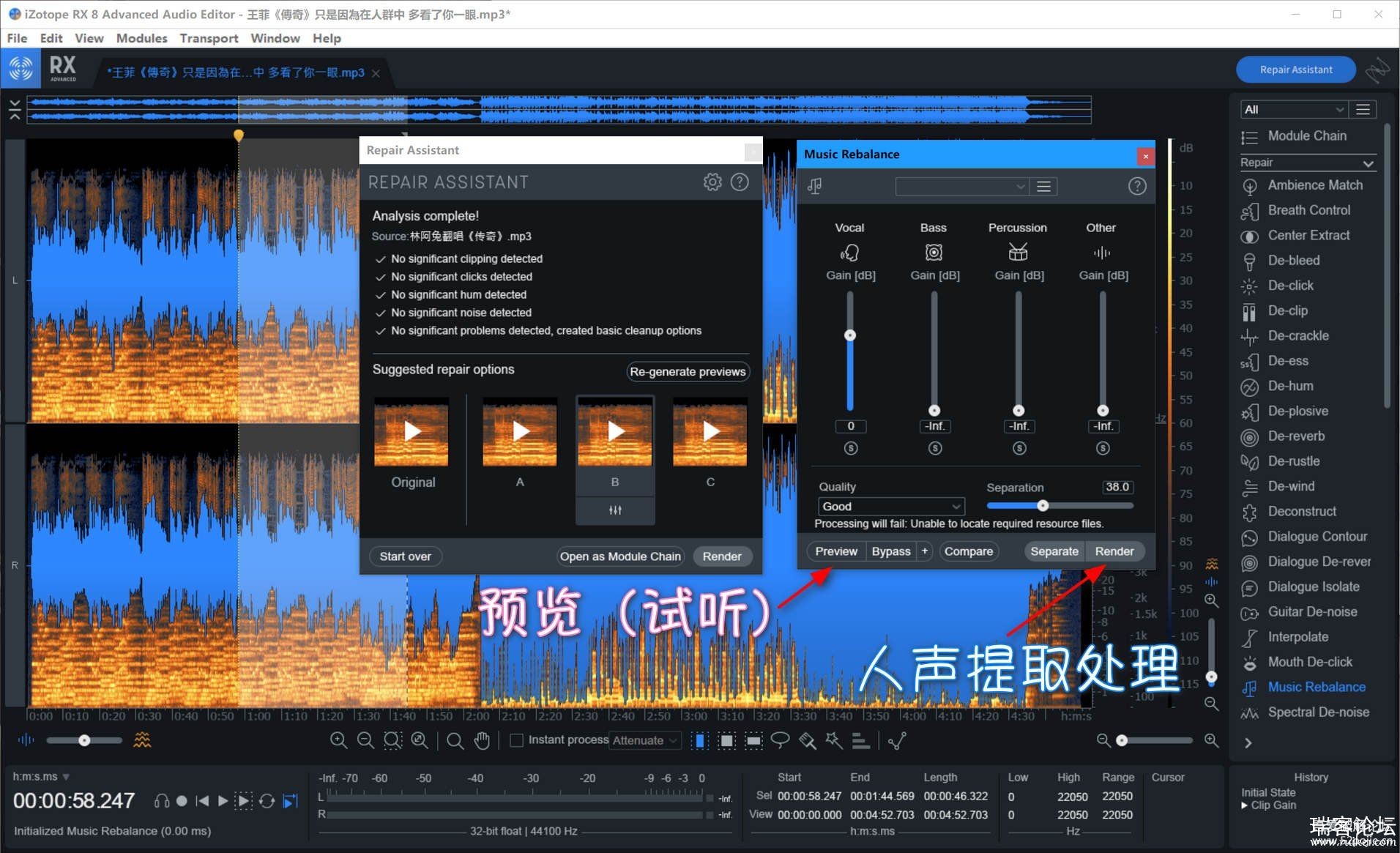Open module list view options menu

click(x=1363, y=109)
